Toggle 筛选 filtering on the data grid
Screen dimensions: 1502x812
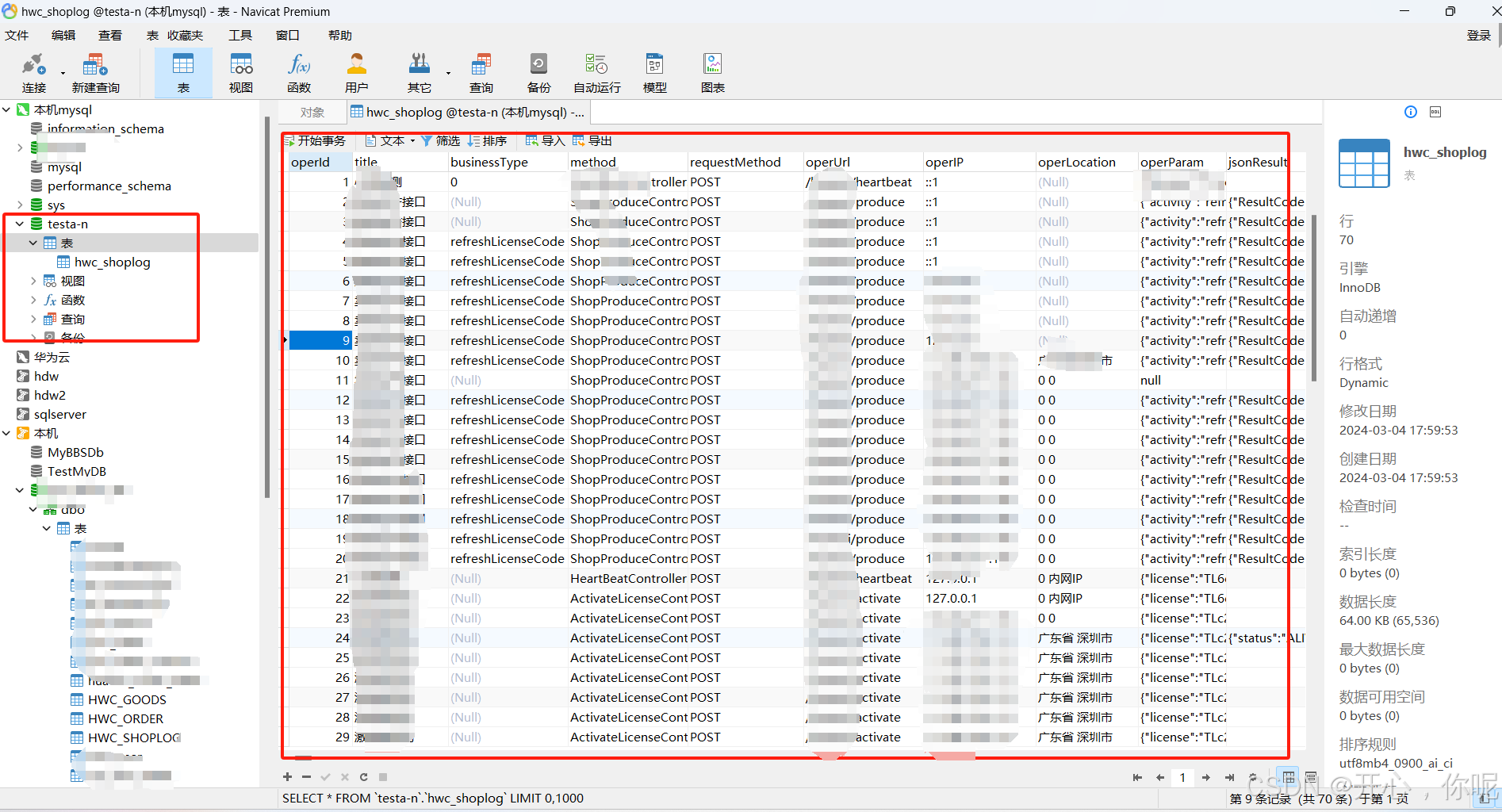pos(441,140)
